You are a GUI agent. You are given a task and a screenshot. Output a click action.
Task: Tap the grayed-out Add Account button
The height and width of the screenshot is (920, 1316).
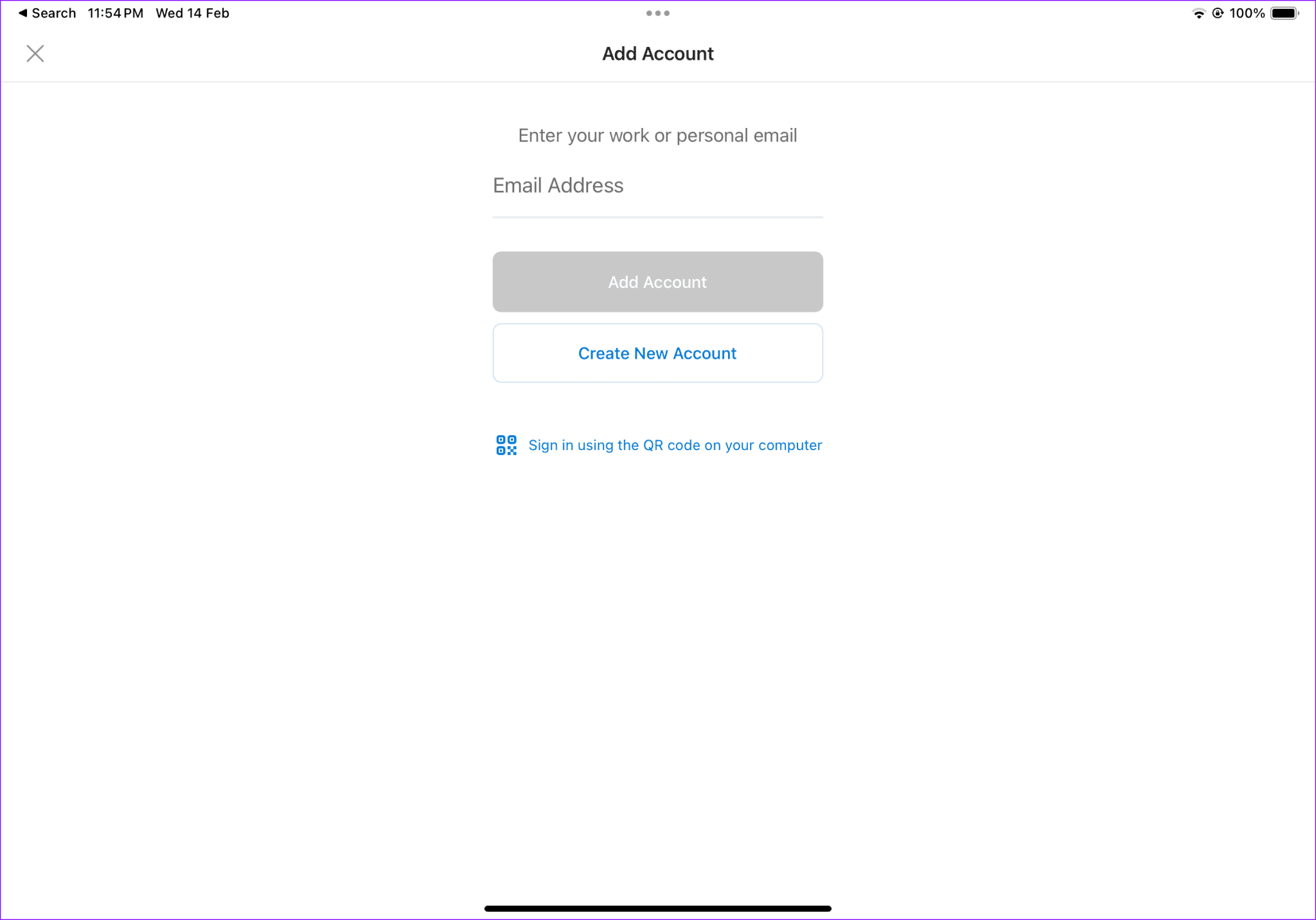tap(657, 282)
